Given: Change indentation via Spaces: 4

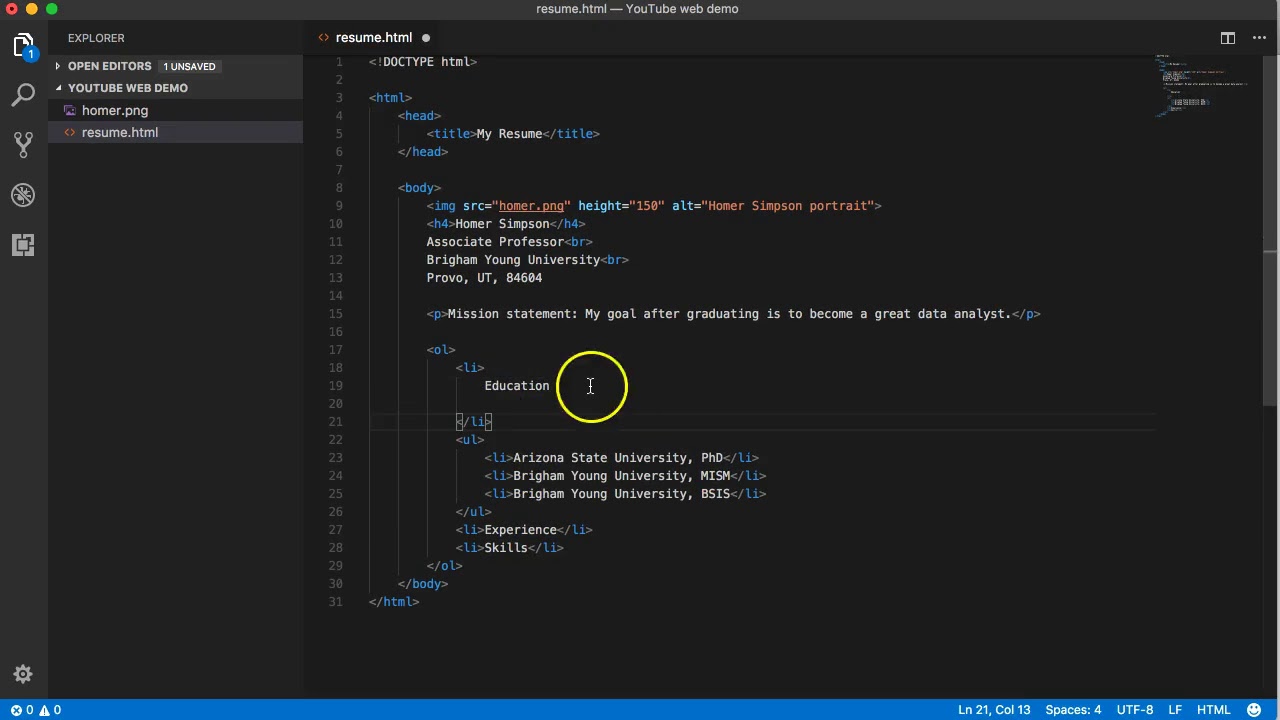Looking at the screenshot, I should pos(1073,710).
